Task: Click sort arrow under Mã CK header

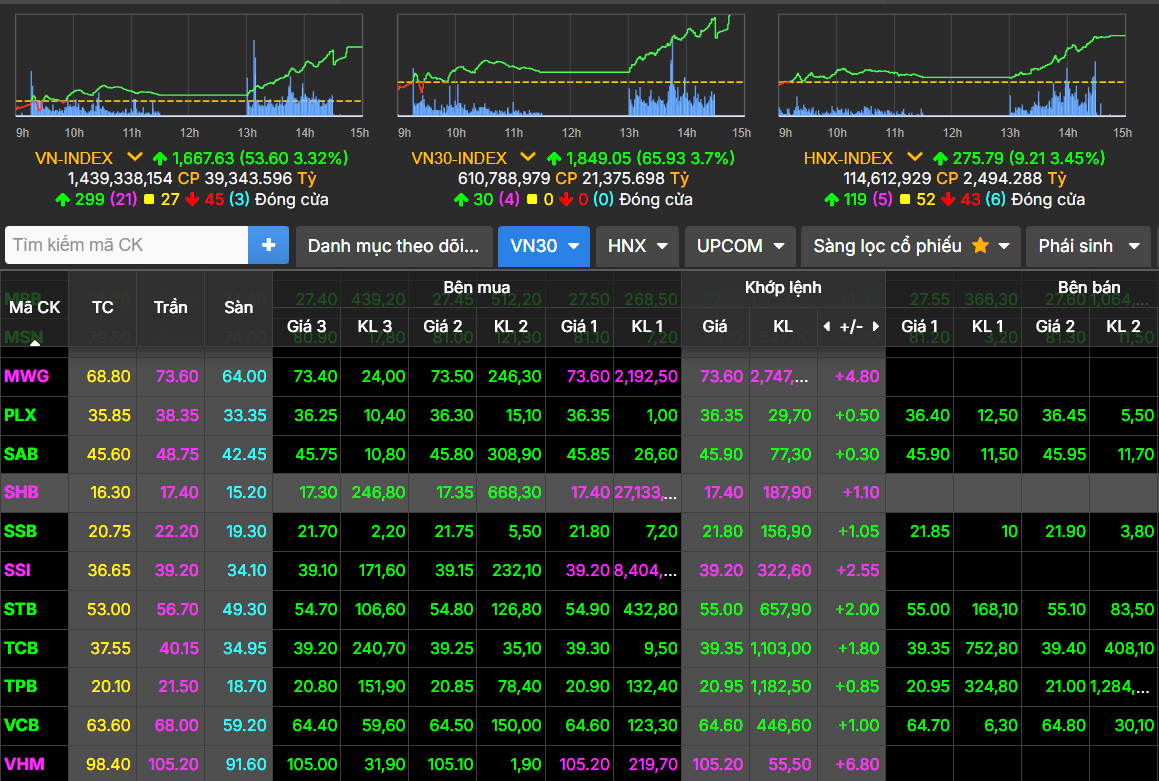Action: (35, 342)
